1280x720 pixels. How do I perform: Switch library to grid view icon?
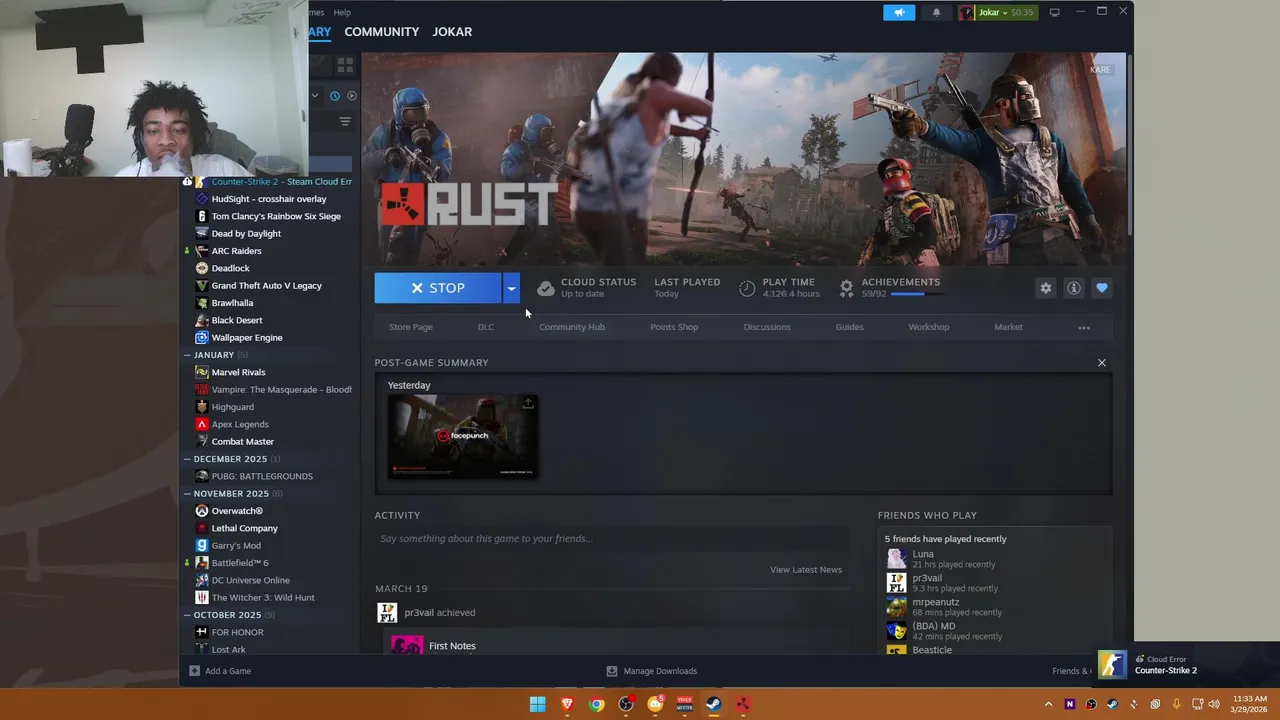[345, 65]
